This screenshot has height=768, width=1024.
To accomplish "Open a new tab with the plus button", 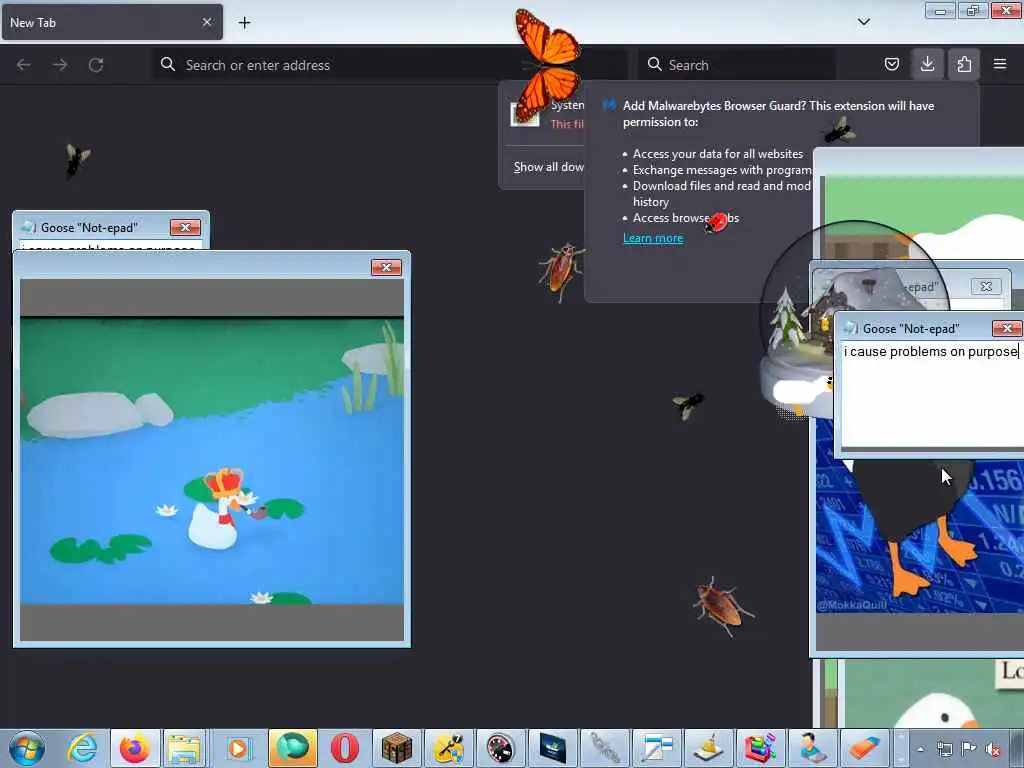I will [x=244, y=23].
